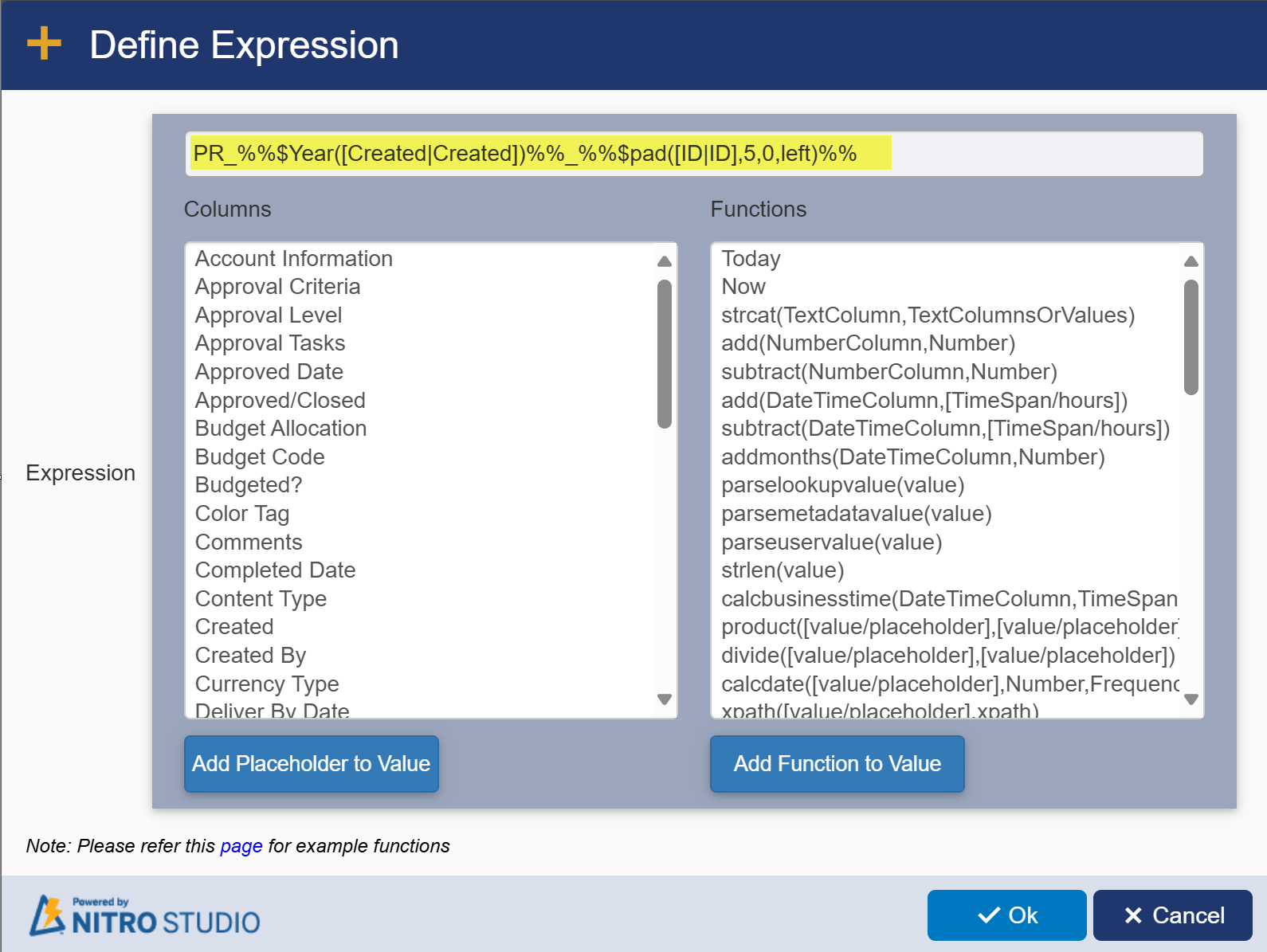Viewport: 1267px width, 952px height.
Task: Select calcdate function in list
Action: (x=950, y=684)
